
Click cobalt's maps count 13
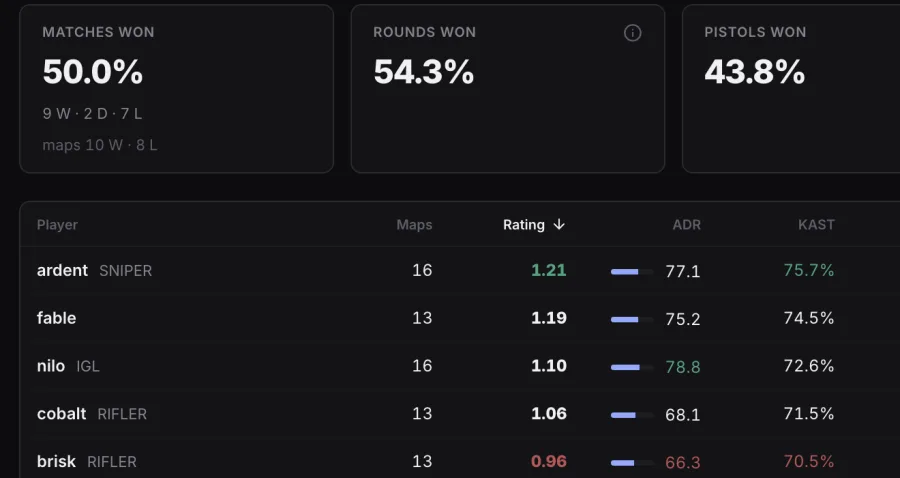point(422,414)
